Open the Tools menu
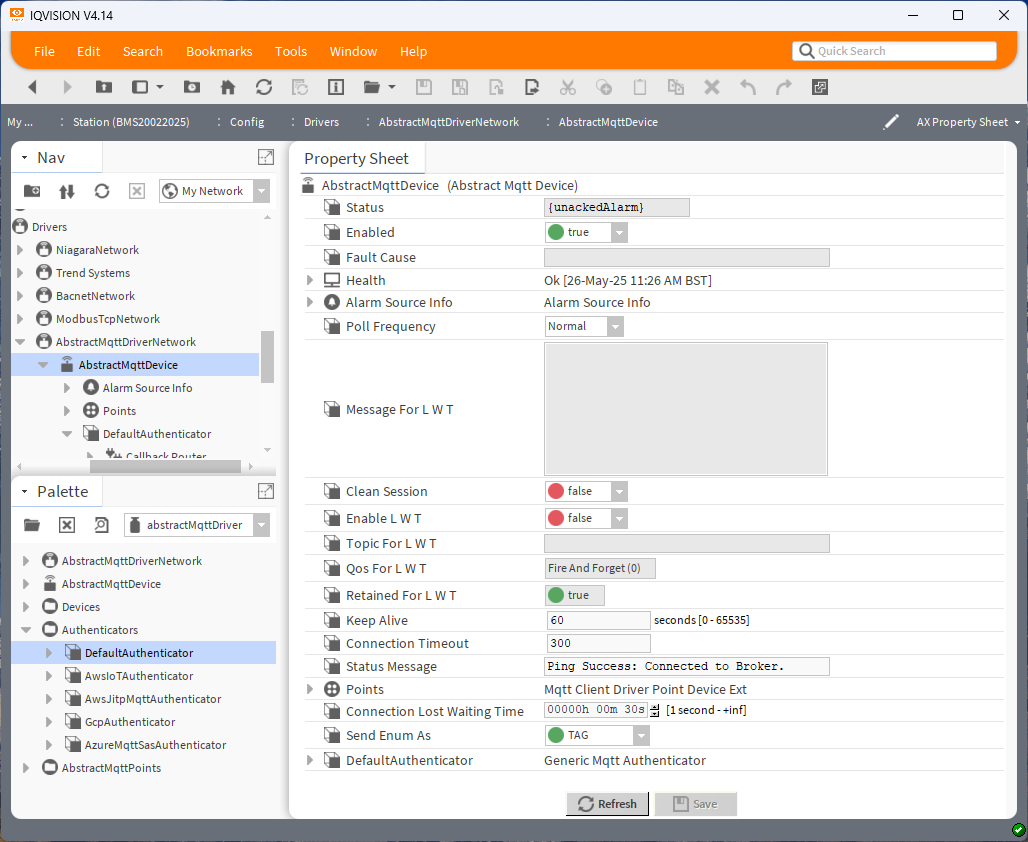1028x842 pixels. (x=291, y=51)
